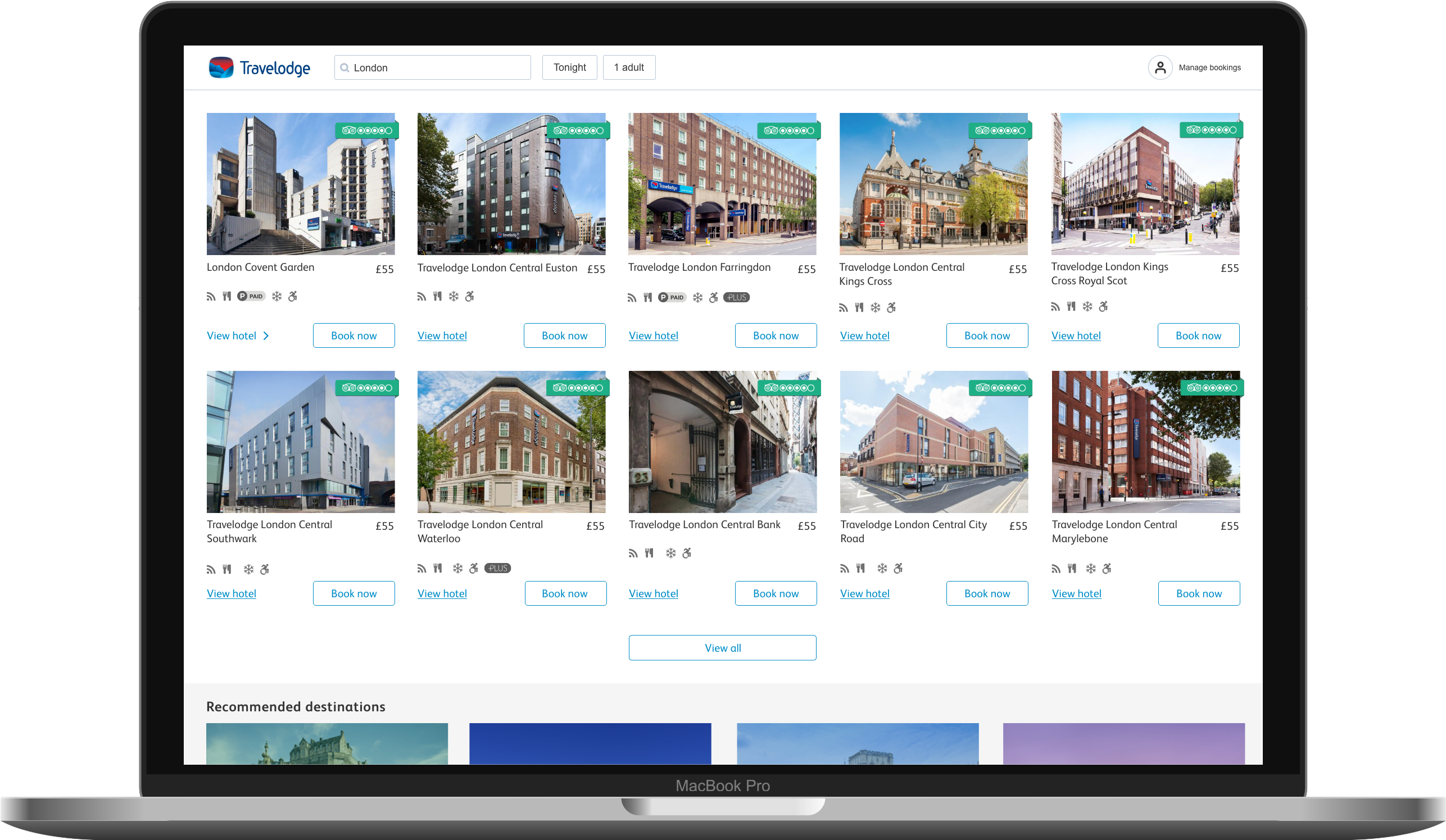
Task: Click the paid parking badge under London Covent Garden
Action: coord(251,297)
